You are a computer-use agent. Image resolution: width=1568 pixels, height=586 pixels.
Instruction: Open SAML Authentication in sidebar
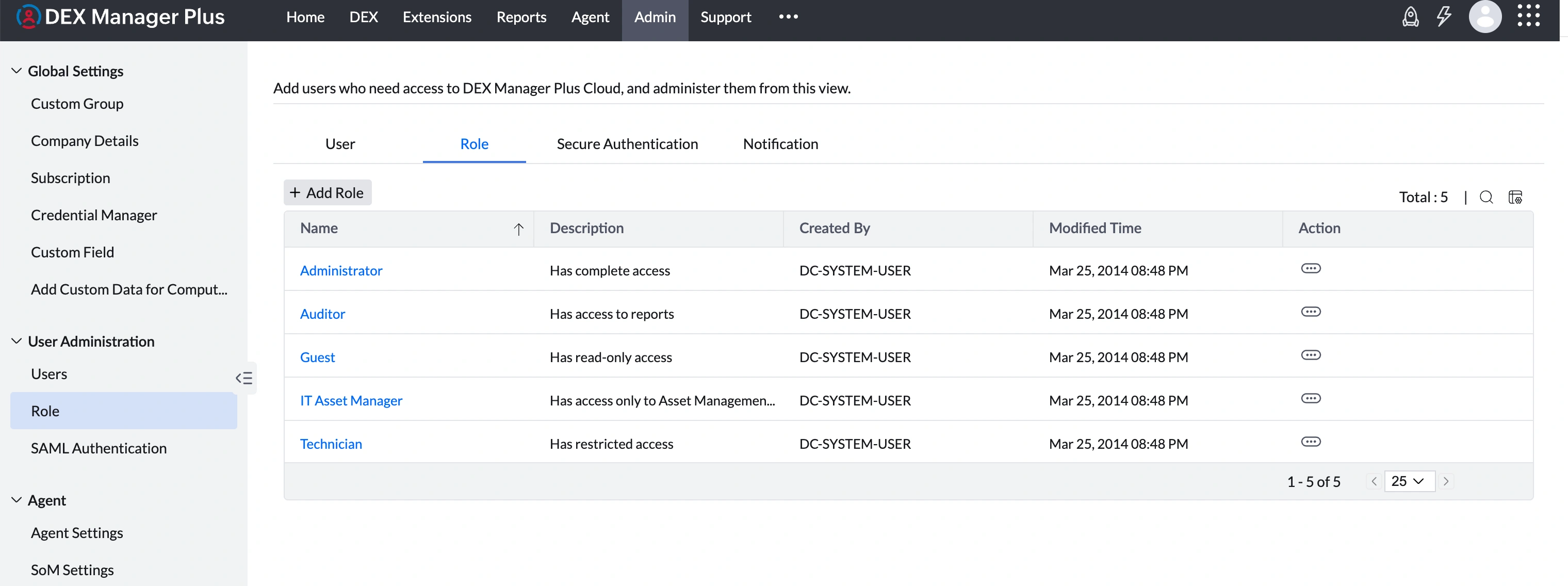tap(99, 448)
